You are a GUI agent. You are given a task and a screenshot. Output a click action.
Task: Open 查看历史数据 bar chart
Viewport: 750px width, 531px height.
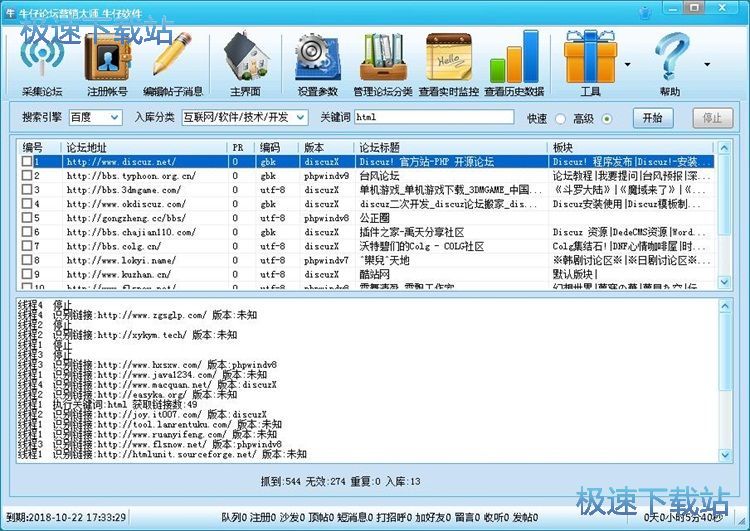[514, 64]
